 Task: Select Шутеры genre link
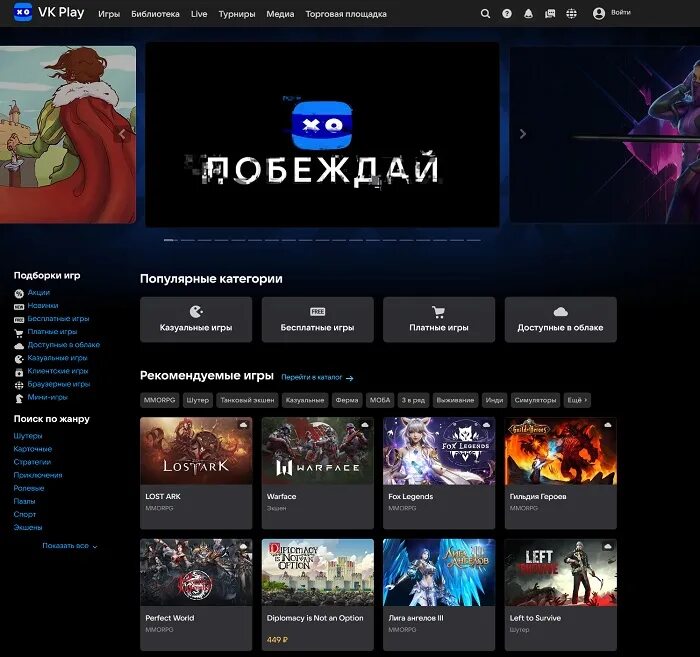coord(28,436)
